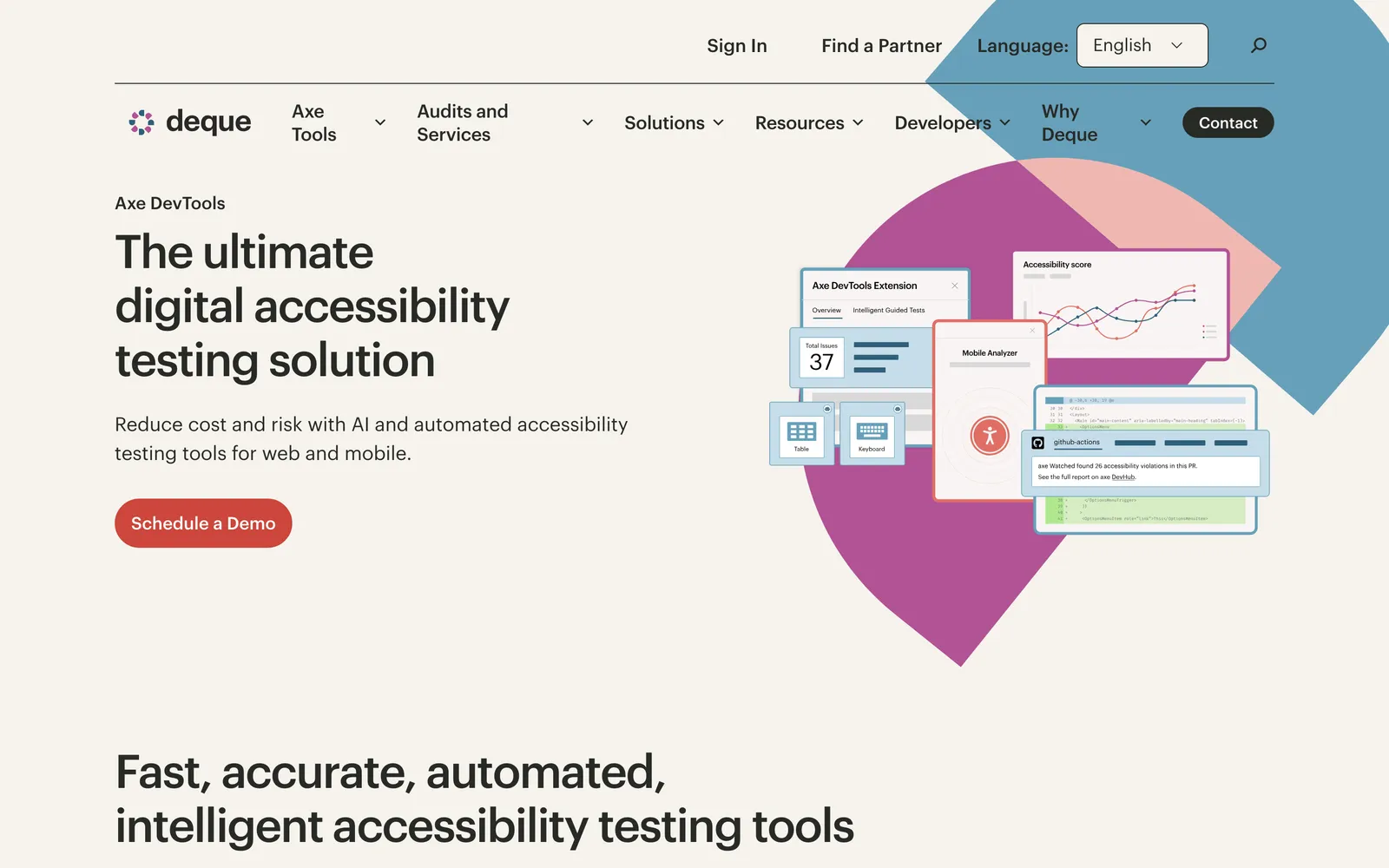Image resolution: width=1389 pixels, height=868 pixels.
Task: Click the Total Issues 37 box
Action: [821, 358]
